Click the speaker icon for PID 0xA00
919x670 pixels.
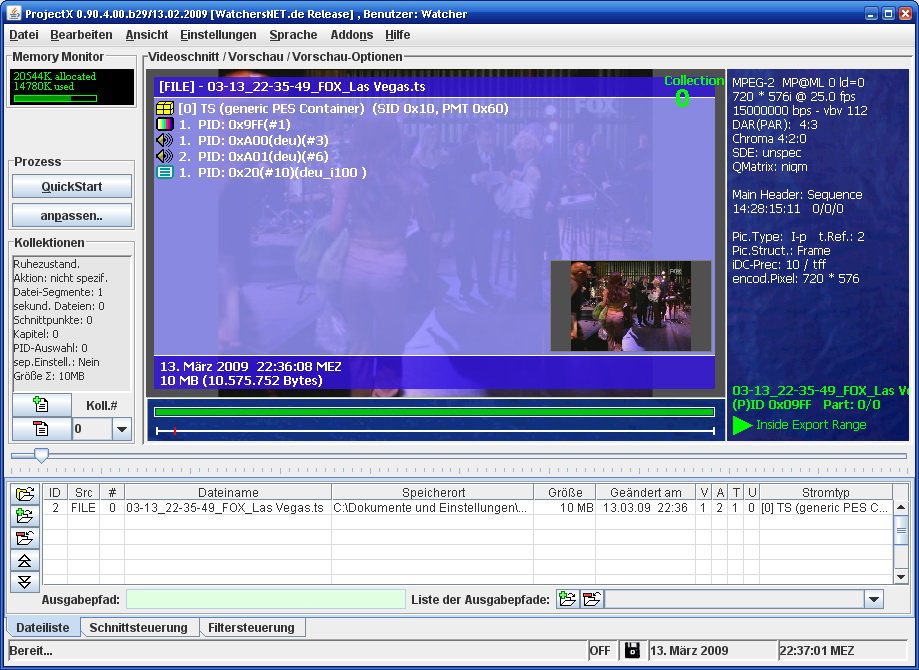165,140
